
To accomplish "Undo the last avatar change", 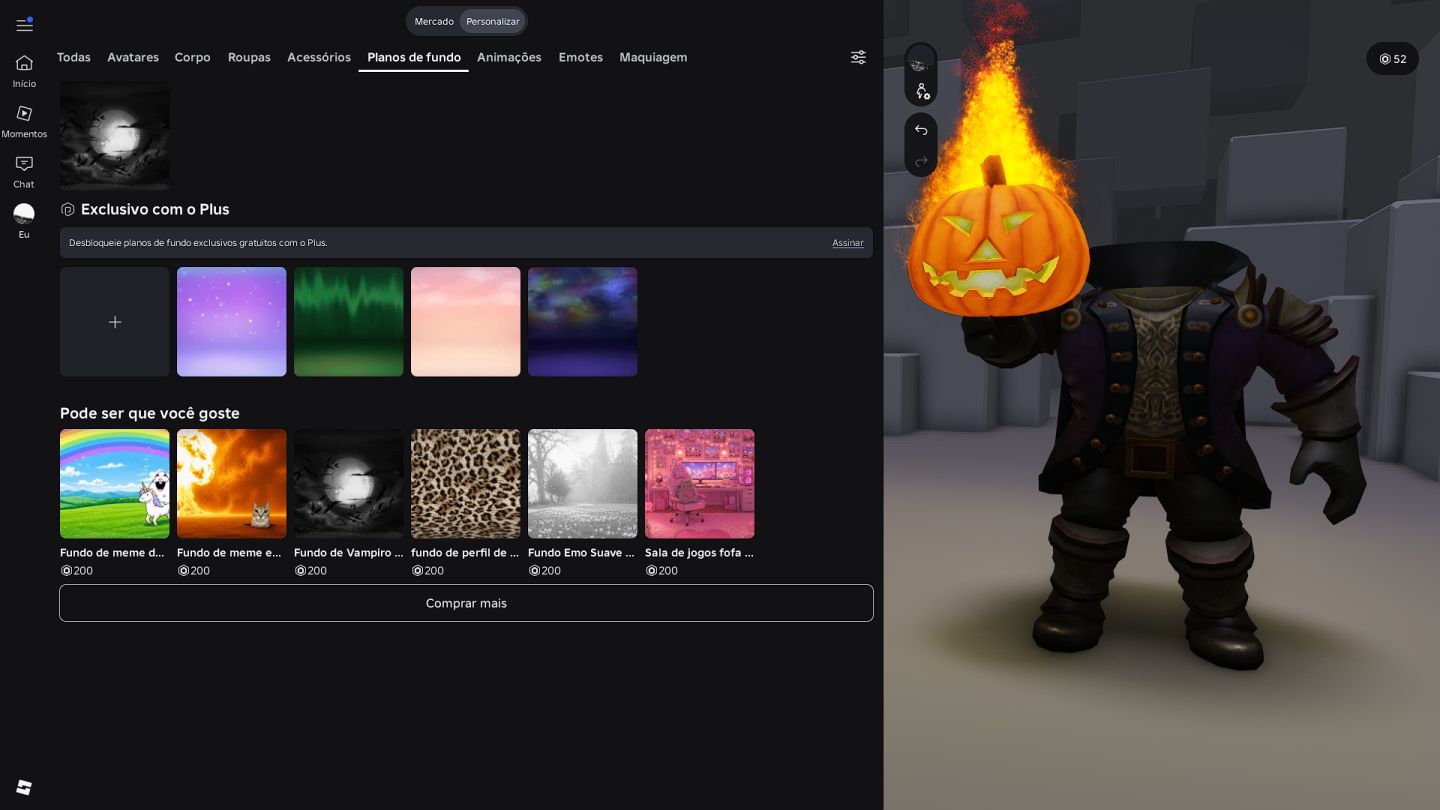I will pyautogui.click(x=921, y=130).
